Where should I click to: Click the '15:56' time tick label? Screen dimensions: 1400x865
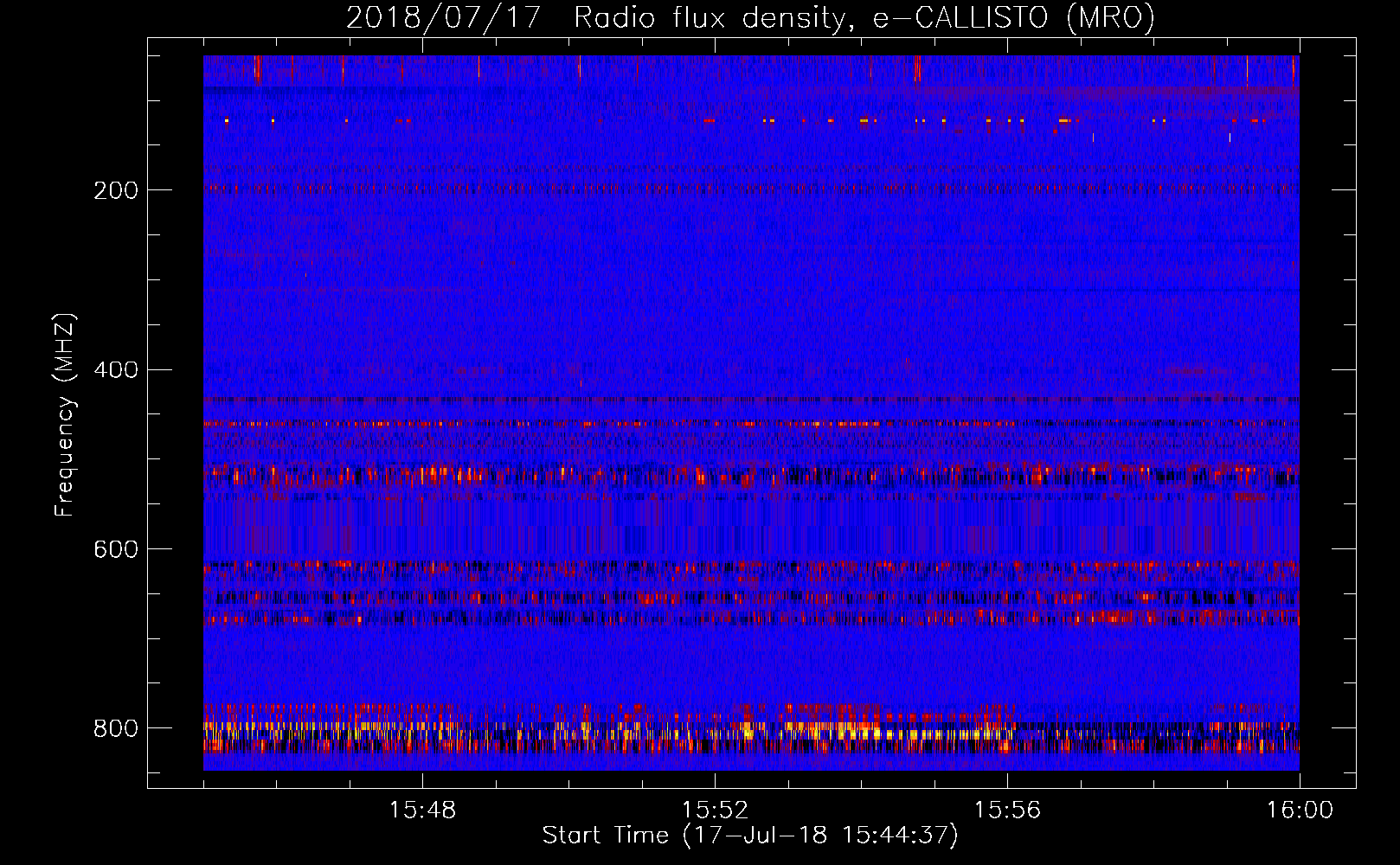[x=1007, y=811]
